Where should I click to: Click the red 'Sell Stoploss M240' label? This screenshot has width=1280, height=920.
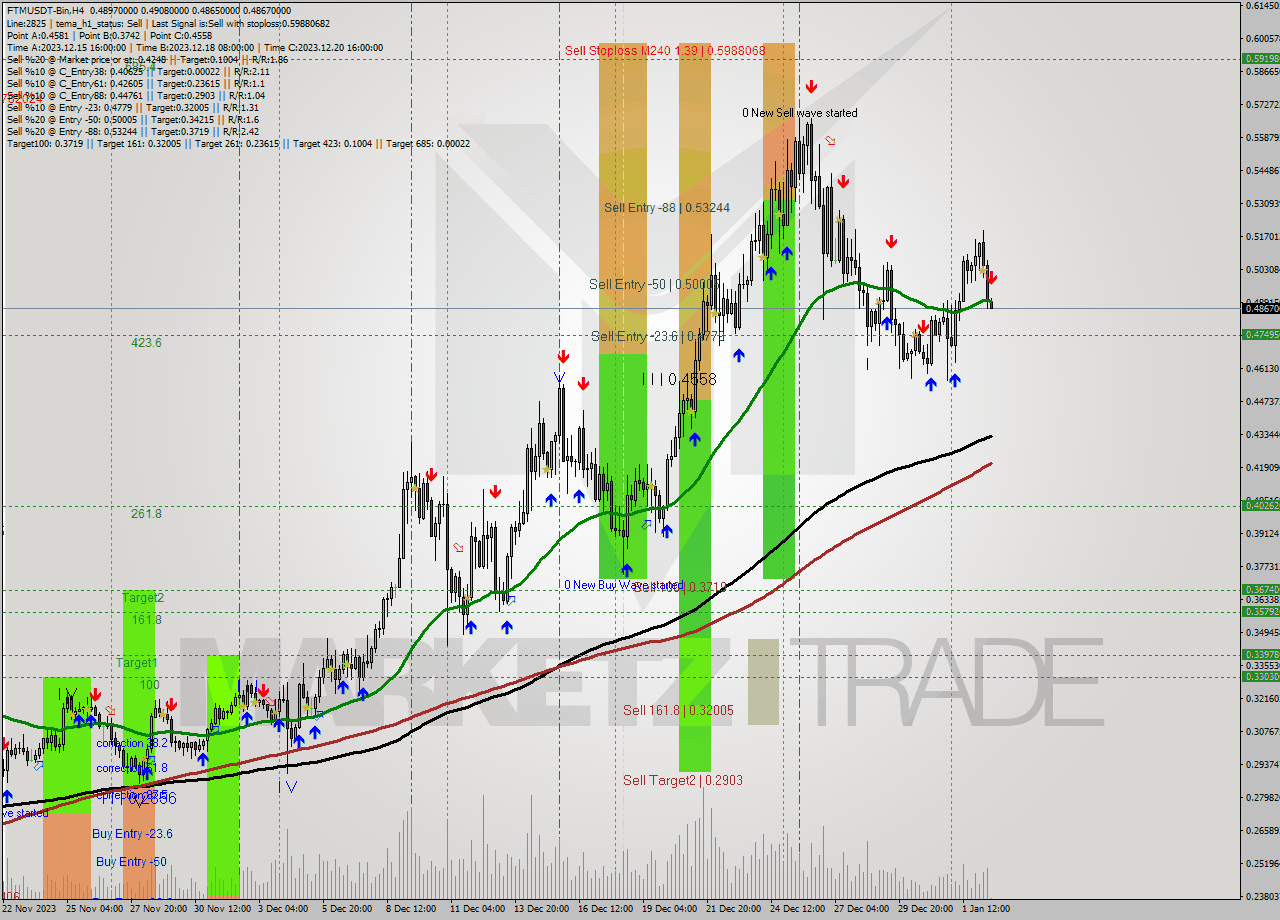click(x=665, y=50)
